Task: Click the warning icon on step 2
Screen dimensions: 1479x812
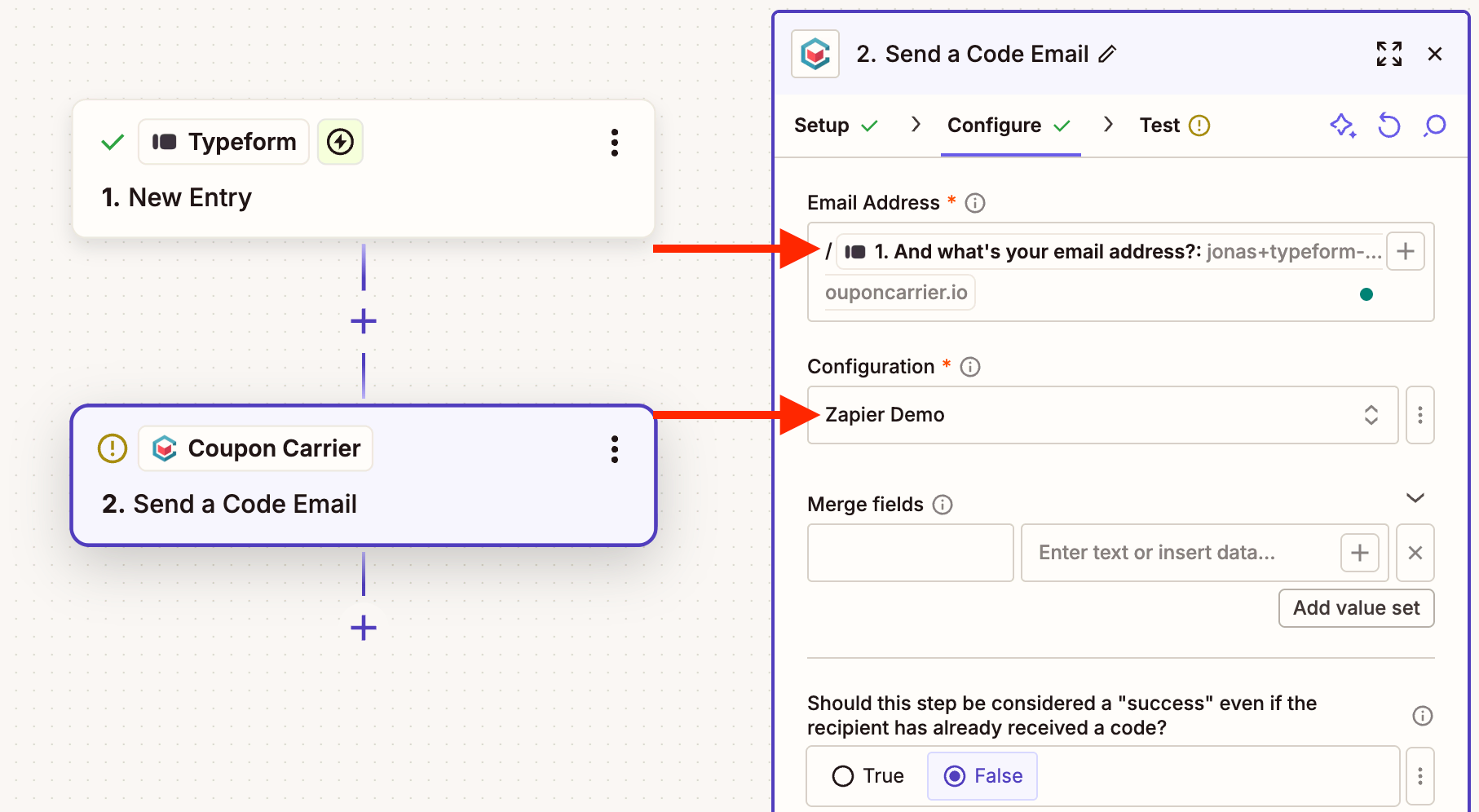Action: tap(113, 448)
